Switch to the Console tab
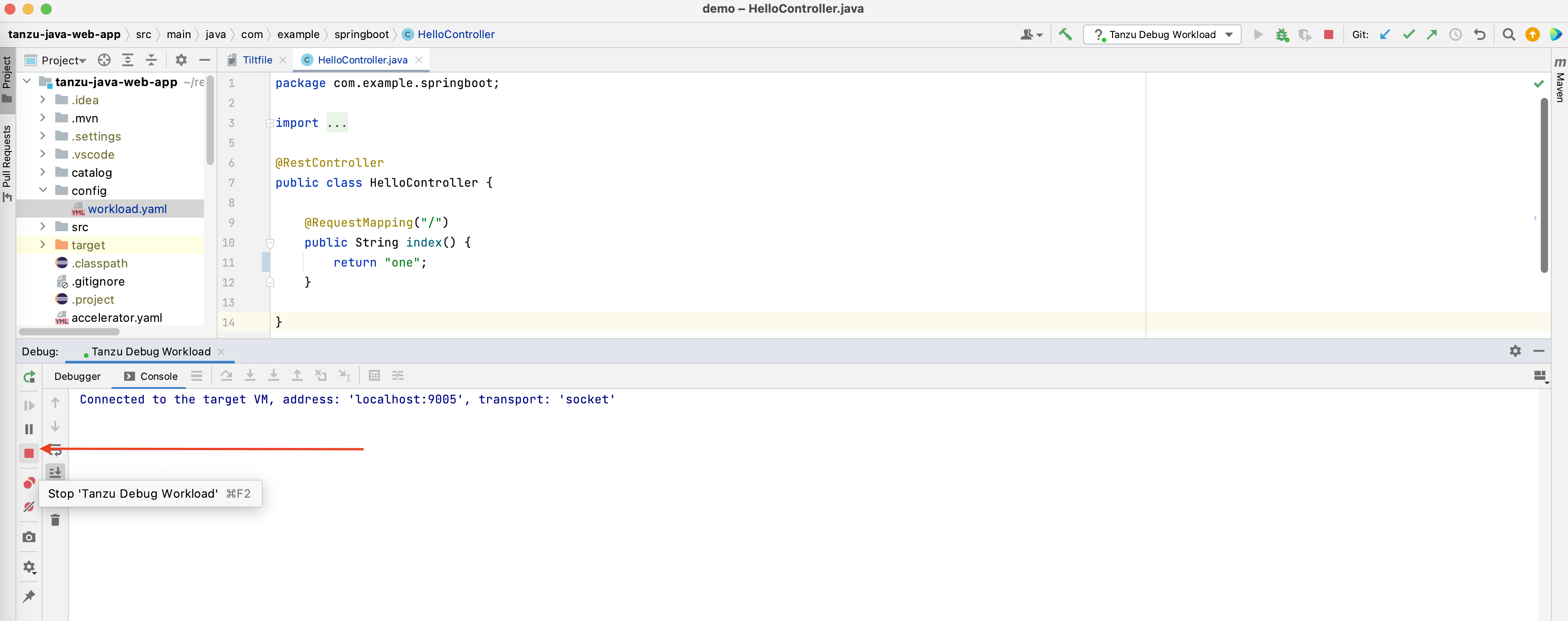This screenshot has width=1568, height=621. click(x=151, y=376)
